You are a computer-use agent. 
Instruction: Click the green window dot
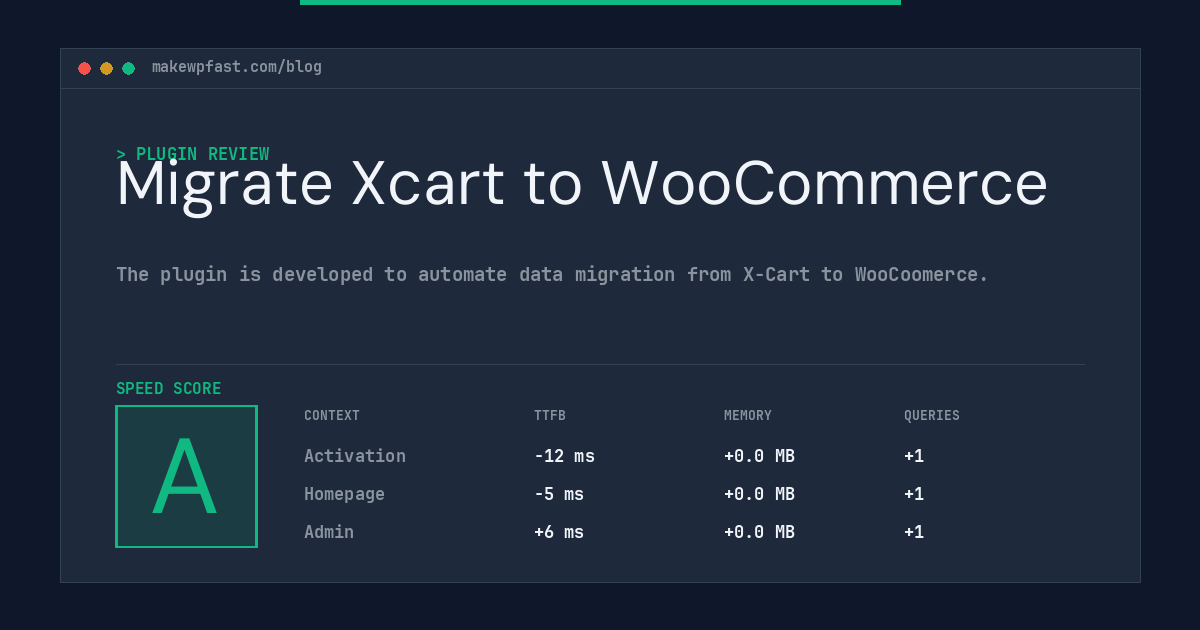click(128, 68)
